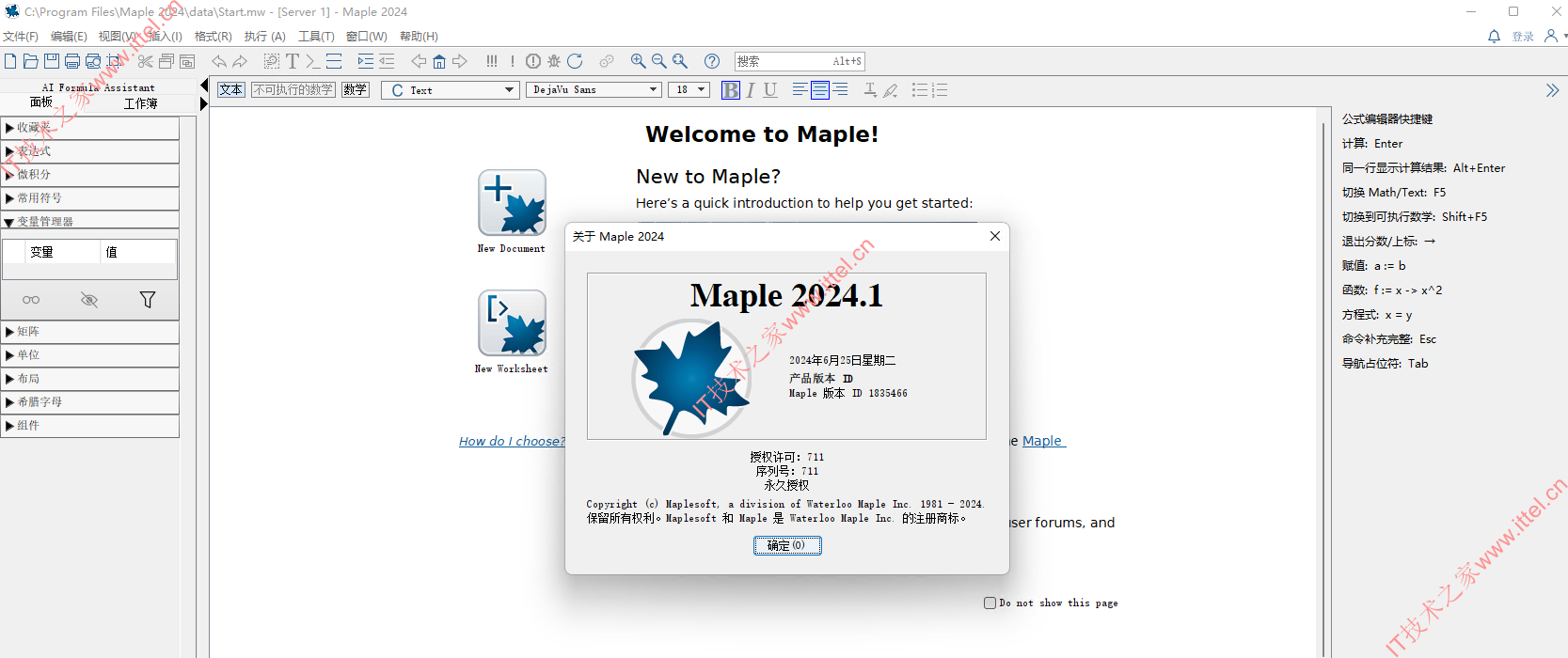The image size is (1568, 658).
Task: Go forward with the right hollow arrow
Action: [x=460, y=61]
